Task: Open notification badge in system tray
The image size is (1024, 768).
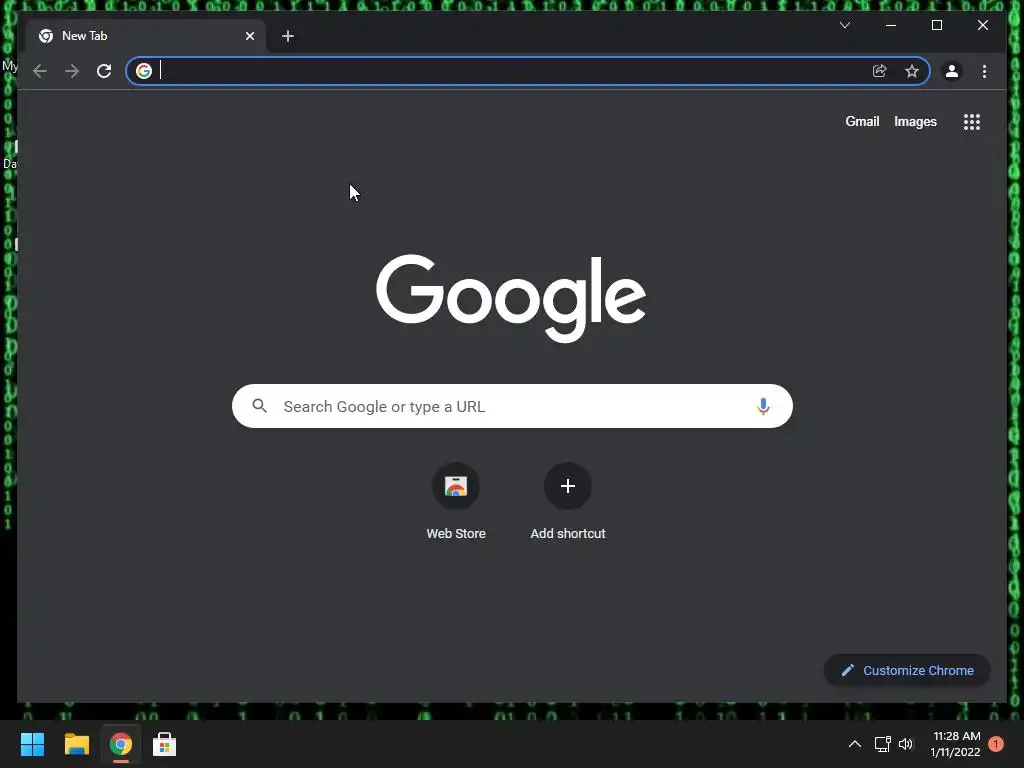Action: [x=996, y=744]
